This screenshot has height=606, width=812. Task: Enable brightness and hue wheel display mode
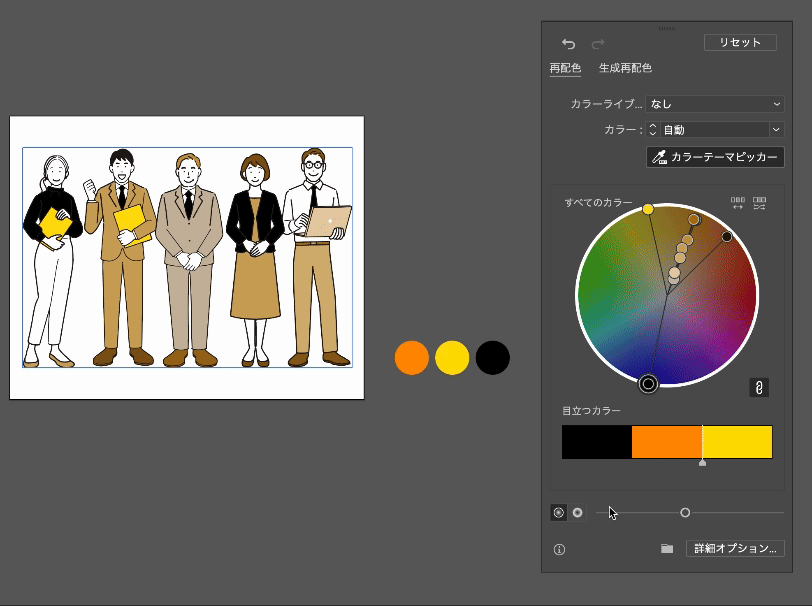point(577,512)
